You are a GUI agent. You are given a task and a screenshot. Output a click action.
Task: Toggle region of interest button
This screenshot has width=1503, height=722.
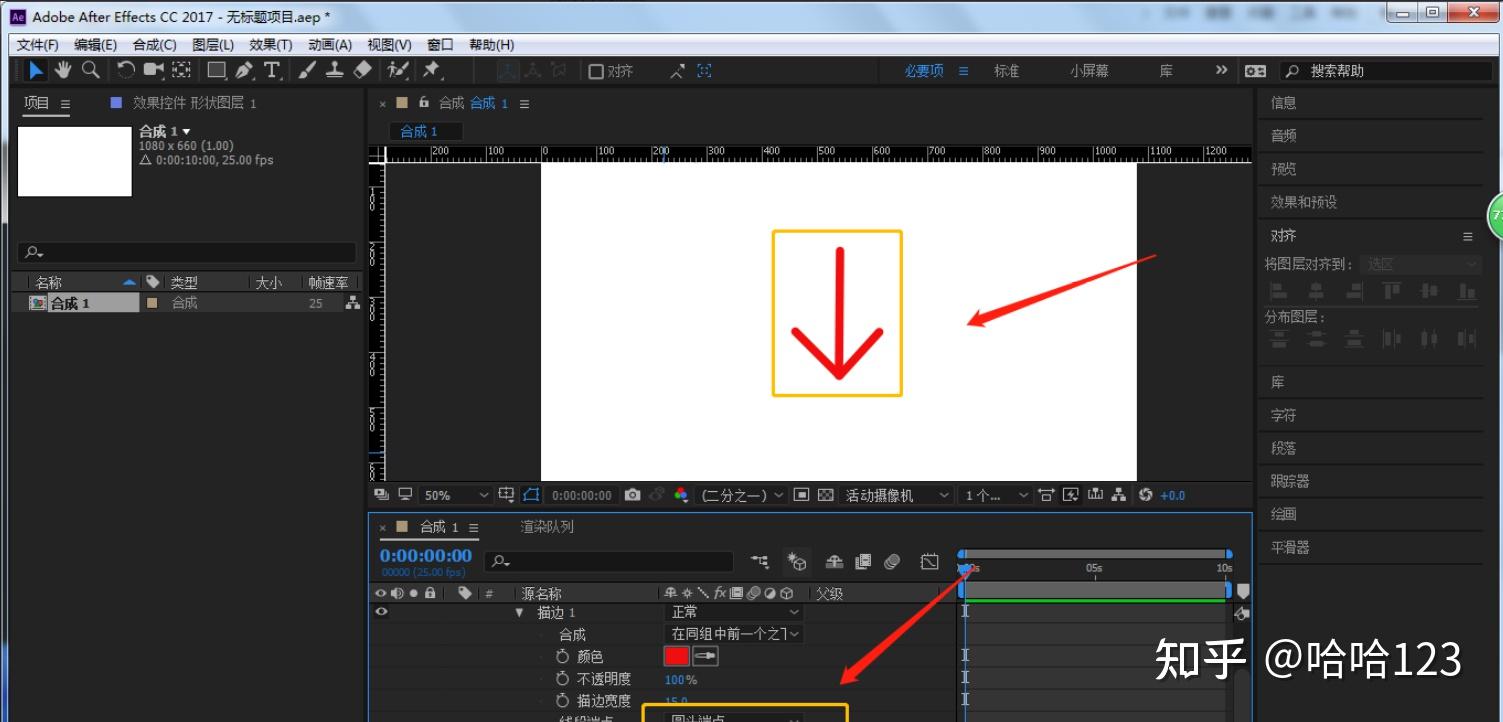click(x=801, y=495)
